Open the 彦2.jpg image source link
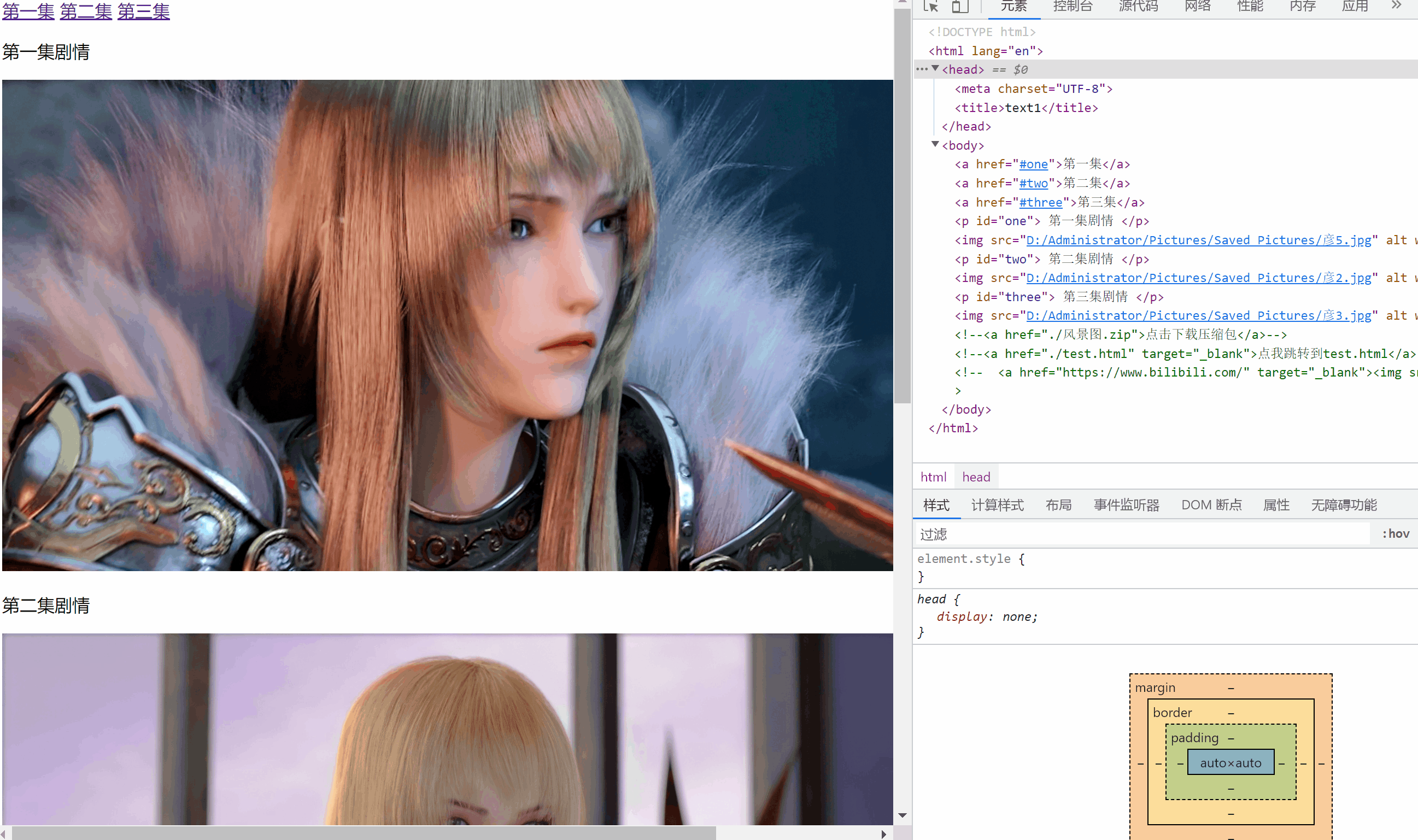1418x840 pixels. click(x=1198, y=278)
